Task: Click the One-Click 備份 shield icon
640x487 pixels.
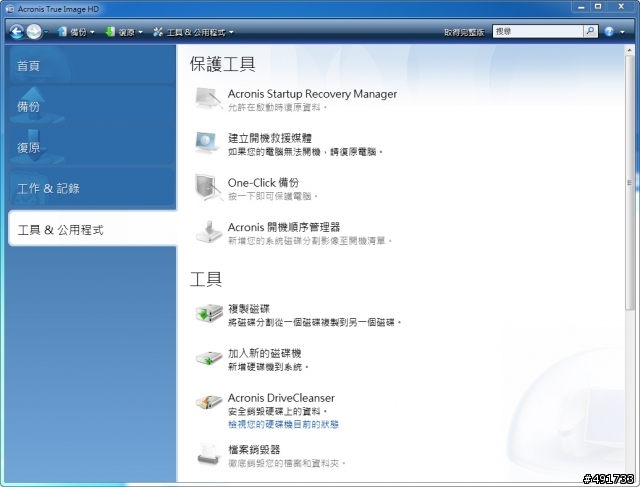Action: tap(209, 187)
